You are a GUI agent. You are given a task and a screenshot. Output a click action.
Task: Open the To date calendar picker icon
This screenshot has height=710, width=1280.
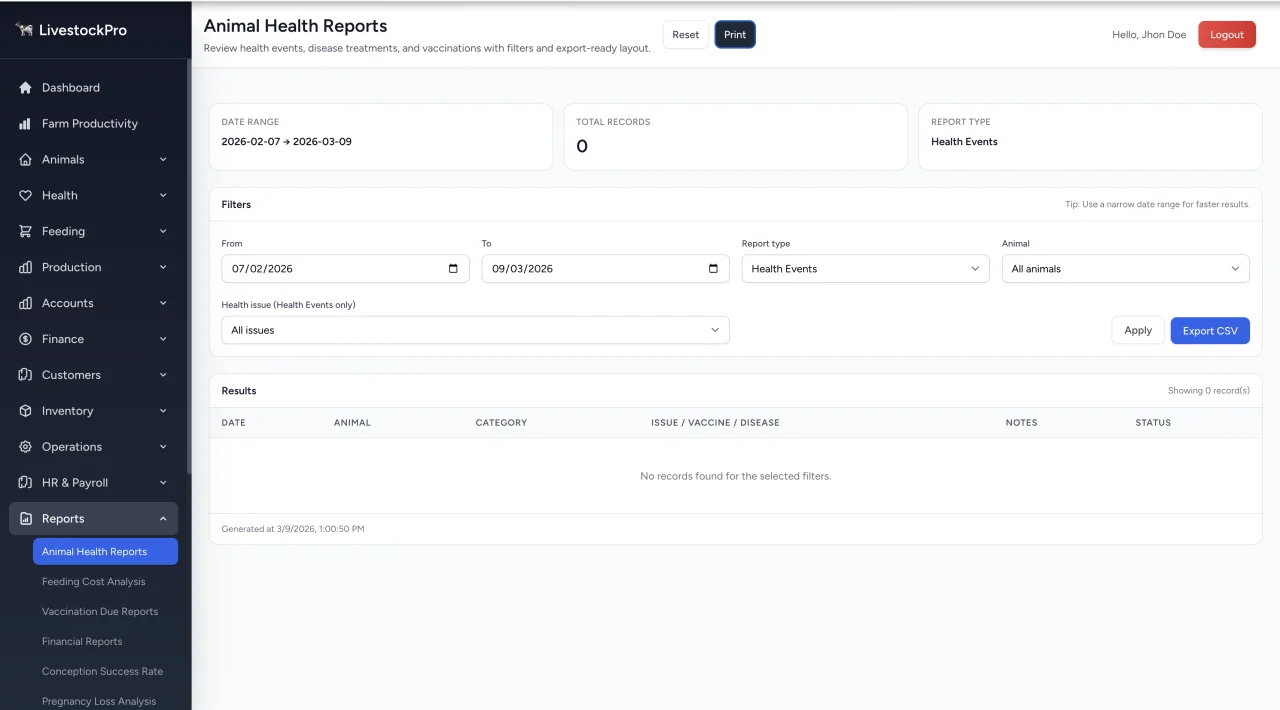pos(713,269)
